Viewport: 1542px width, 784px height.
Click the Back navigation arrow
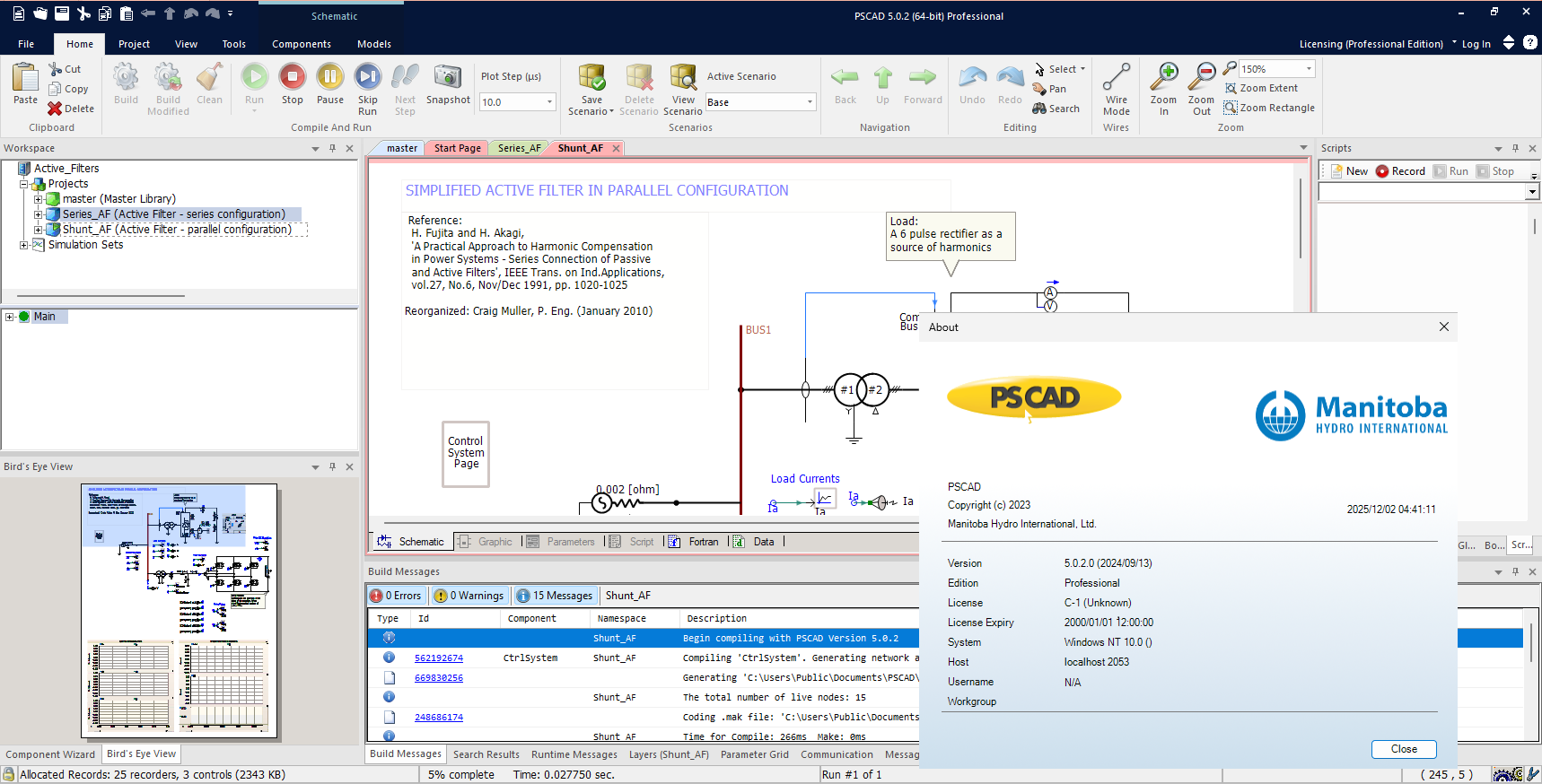tap(845, 78)
